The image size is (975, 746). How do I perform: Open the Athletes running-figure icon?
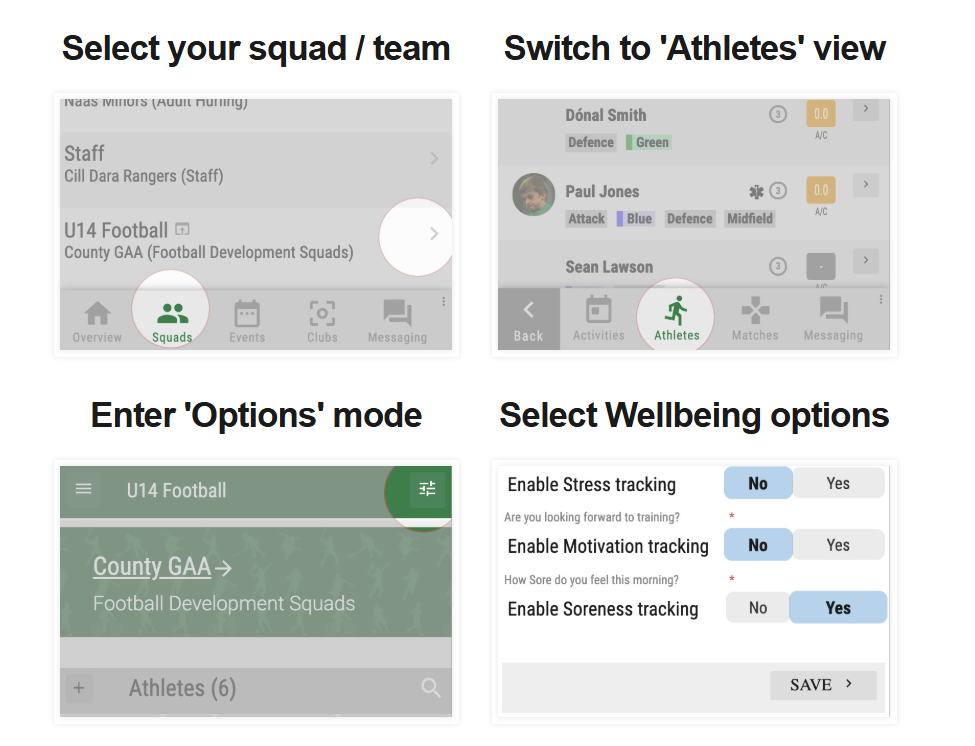click(677, 311)
